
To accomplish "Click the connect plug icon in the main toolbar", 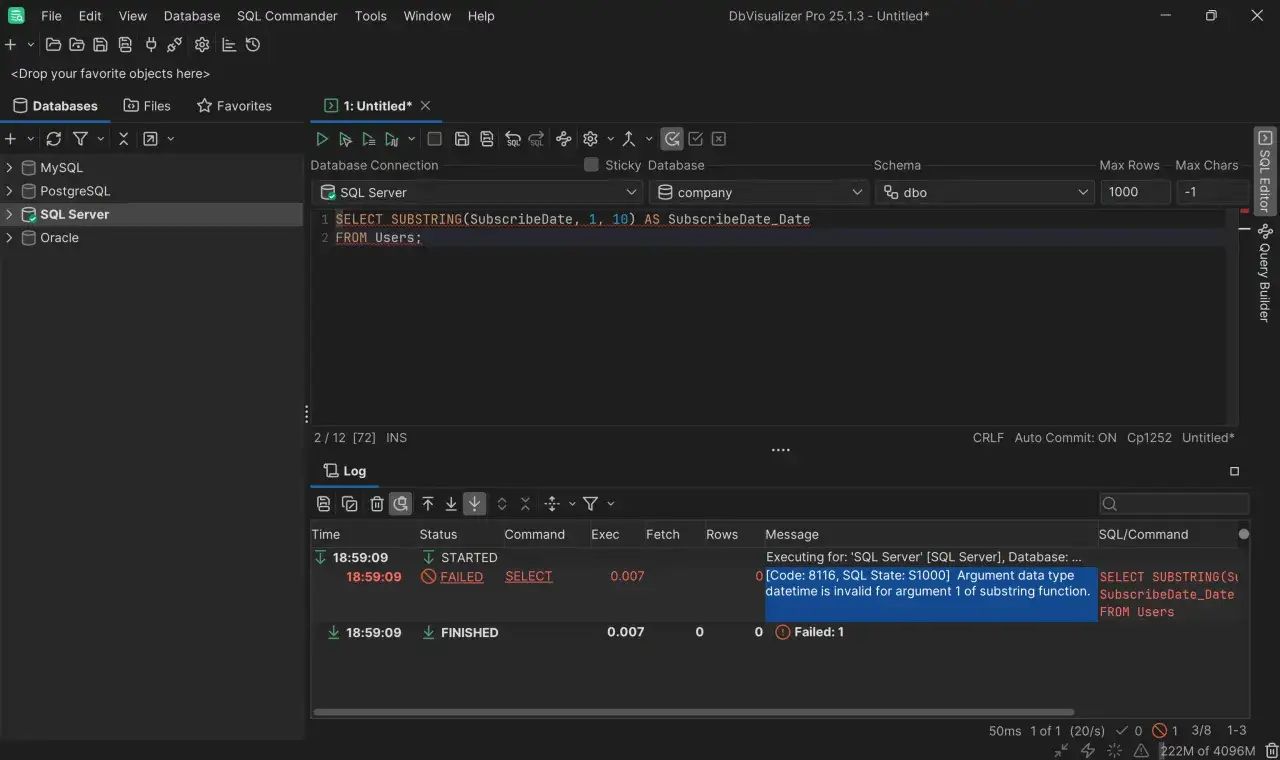I will tap(151, 45).
